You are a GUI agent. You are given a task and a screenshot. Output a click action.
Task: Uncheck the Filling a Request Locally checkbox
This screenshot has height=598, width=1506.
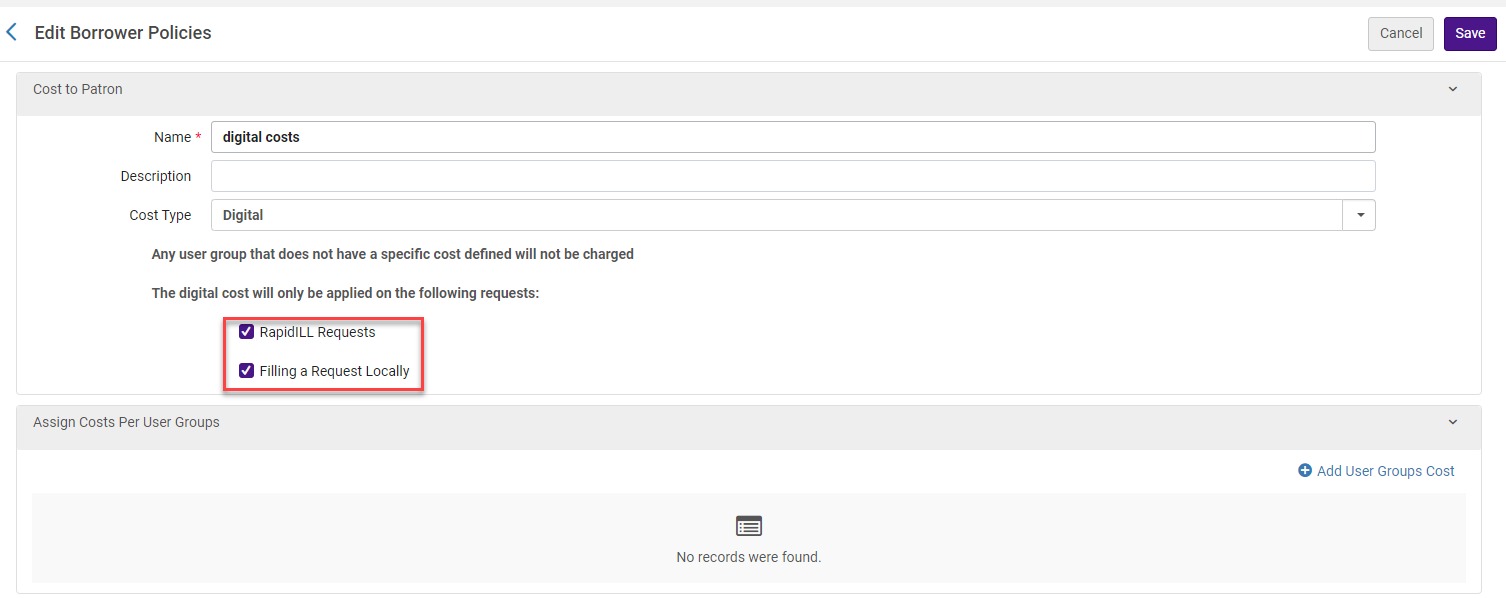point(246,371)
